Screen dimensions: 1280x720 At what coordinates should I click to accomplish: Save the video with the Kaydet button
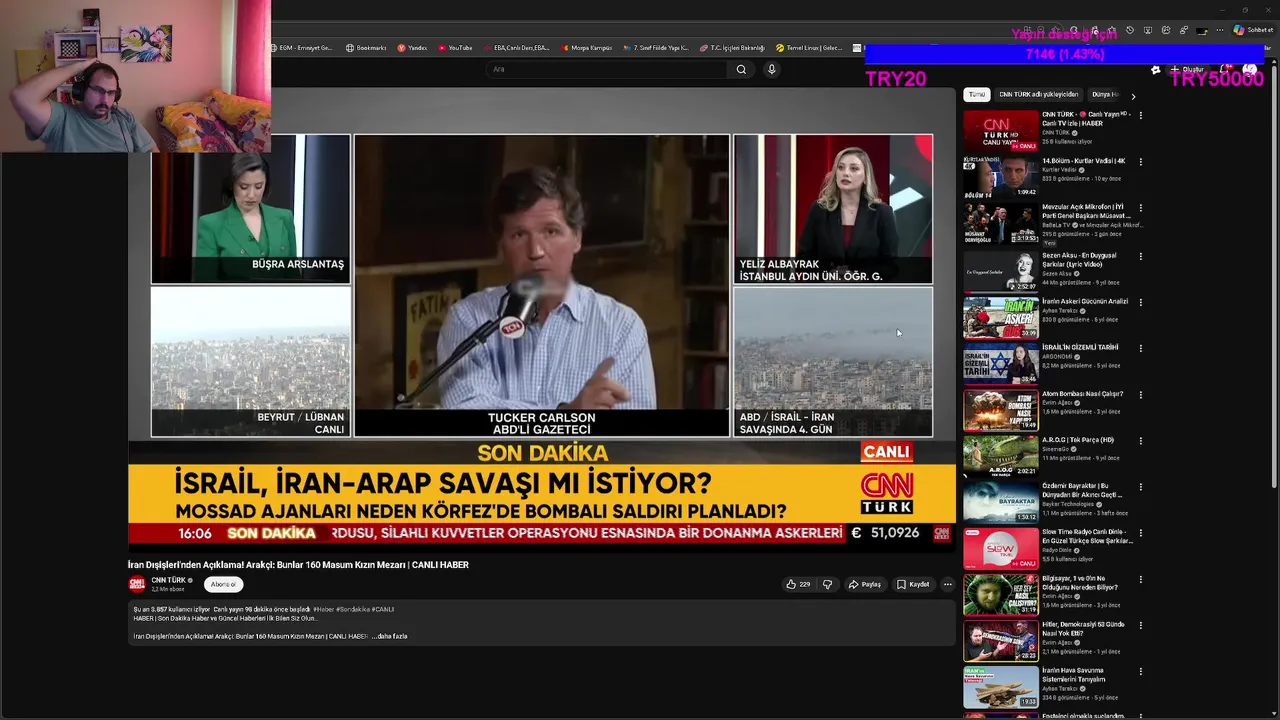(913, 584)
